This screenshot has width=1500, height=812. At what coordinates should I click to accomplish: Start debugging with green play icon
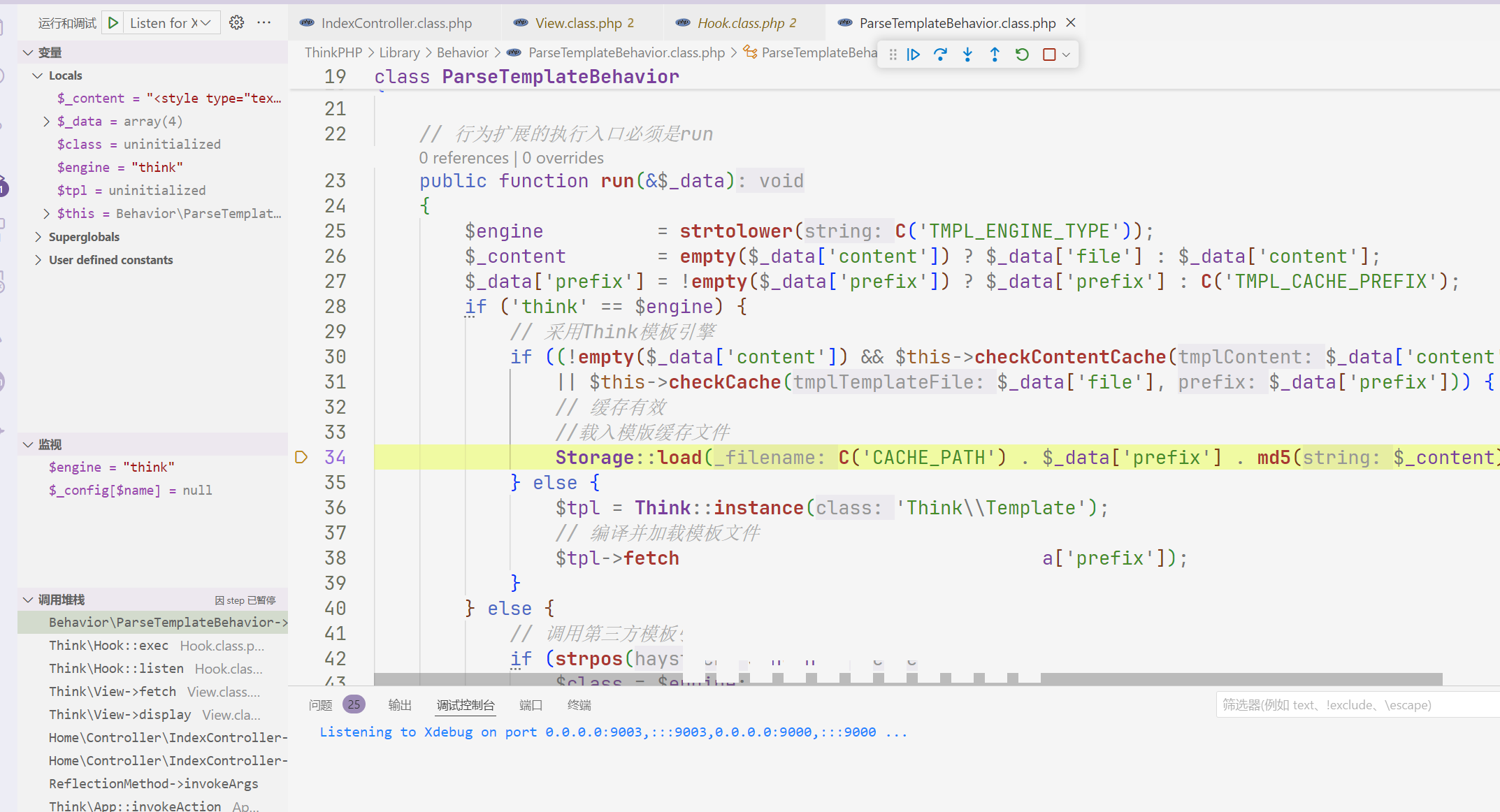(113, 23)
